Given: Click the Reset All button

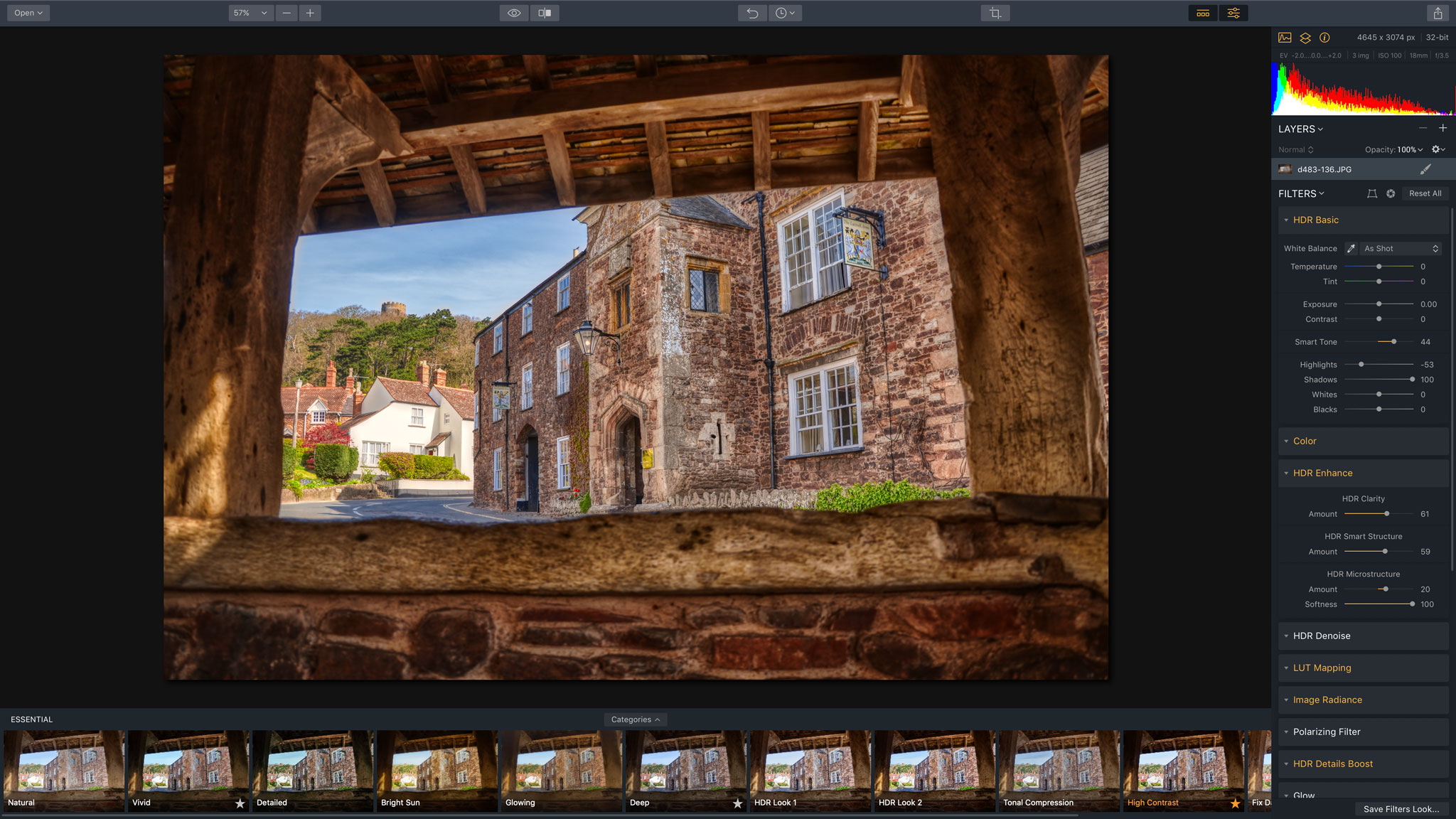Looking at the screenshot, I should pos(1425,193).
